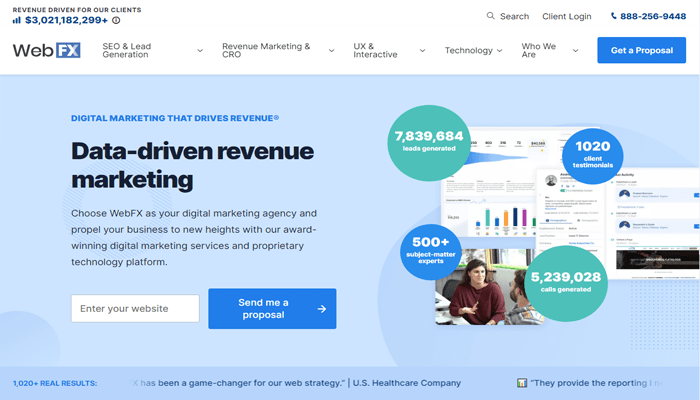Expand the UX & Interactive chevron
This screenshot has width=700, height=400.
click(421, 50)
